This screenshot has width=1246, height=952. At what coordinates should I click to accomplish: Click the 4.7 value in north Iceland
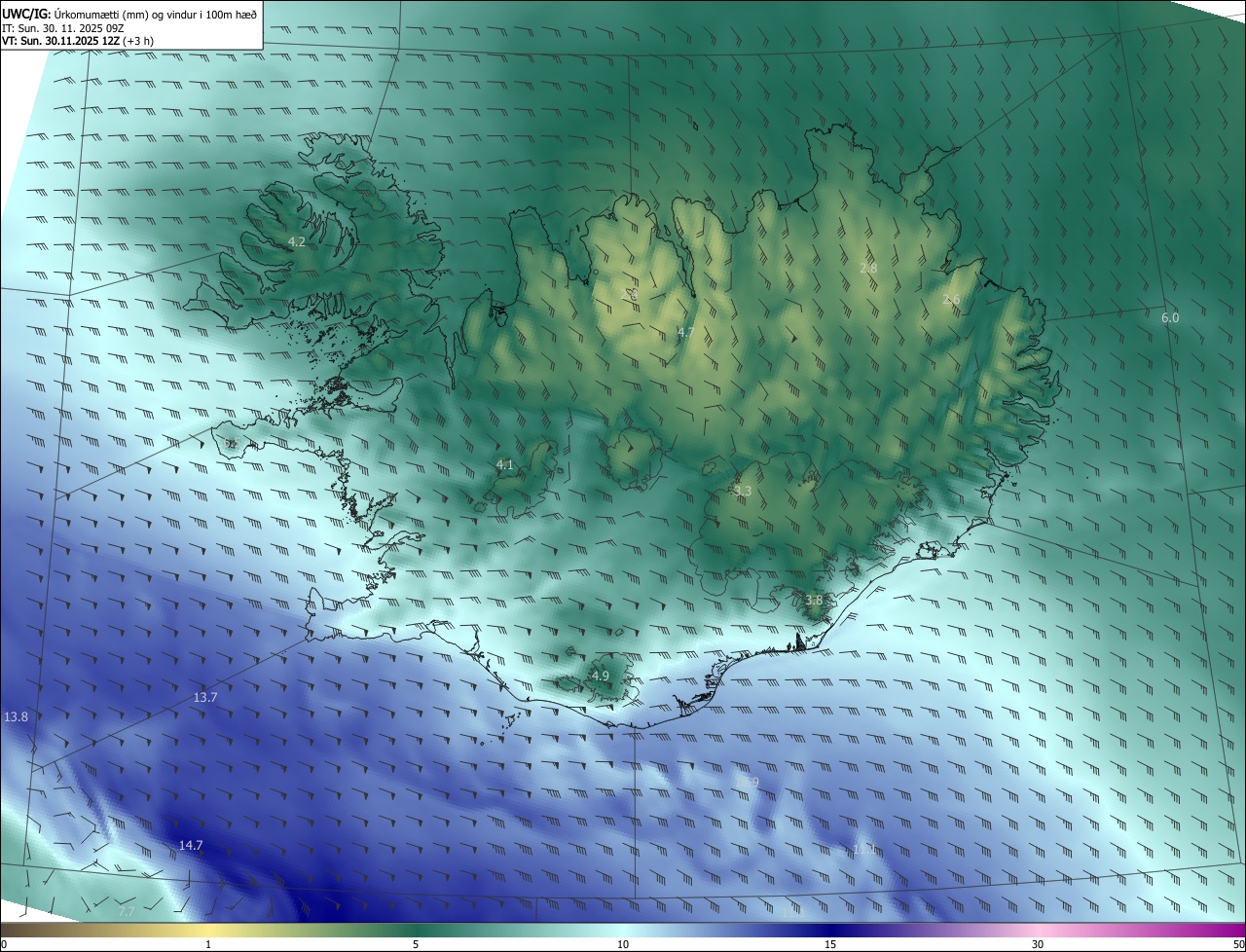point(685,333)
